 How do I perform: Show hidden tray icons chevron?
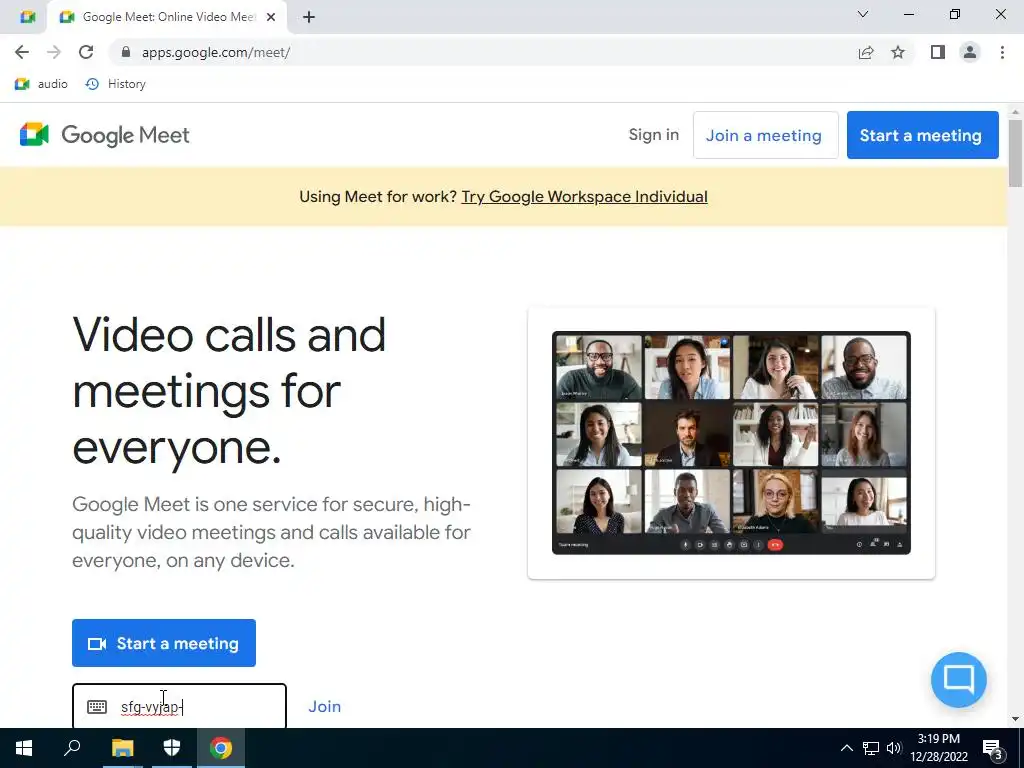pyautogui.click(x=846, y=748)
